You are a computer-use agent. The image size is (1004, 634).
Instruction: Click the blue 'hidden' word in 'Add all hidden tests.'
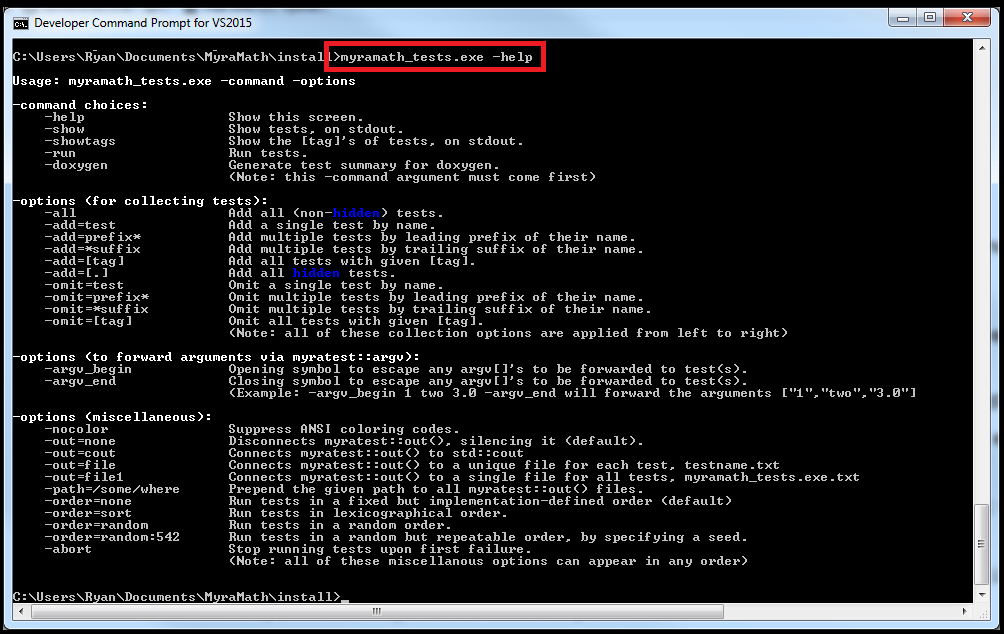316,273
